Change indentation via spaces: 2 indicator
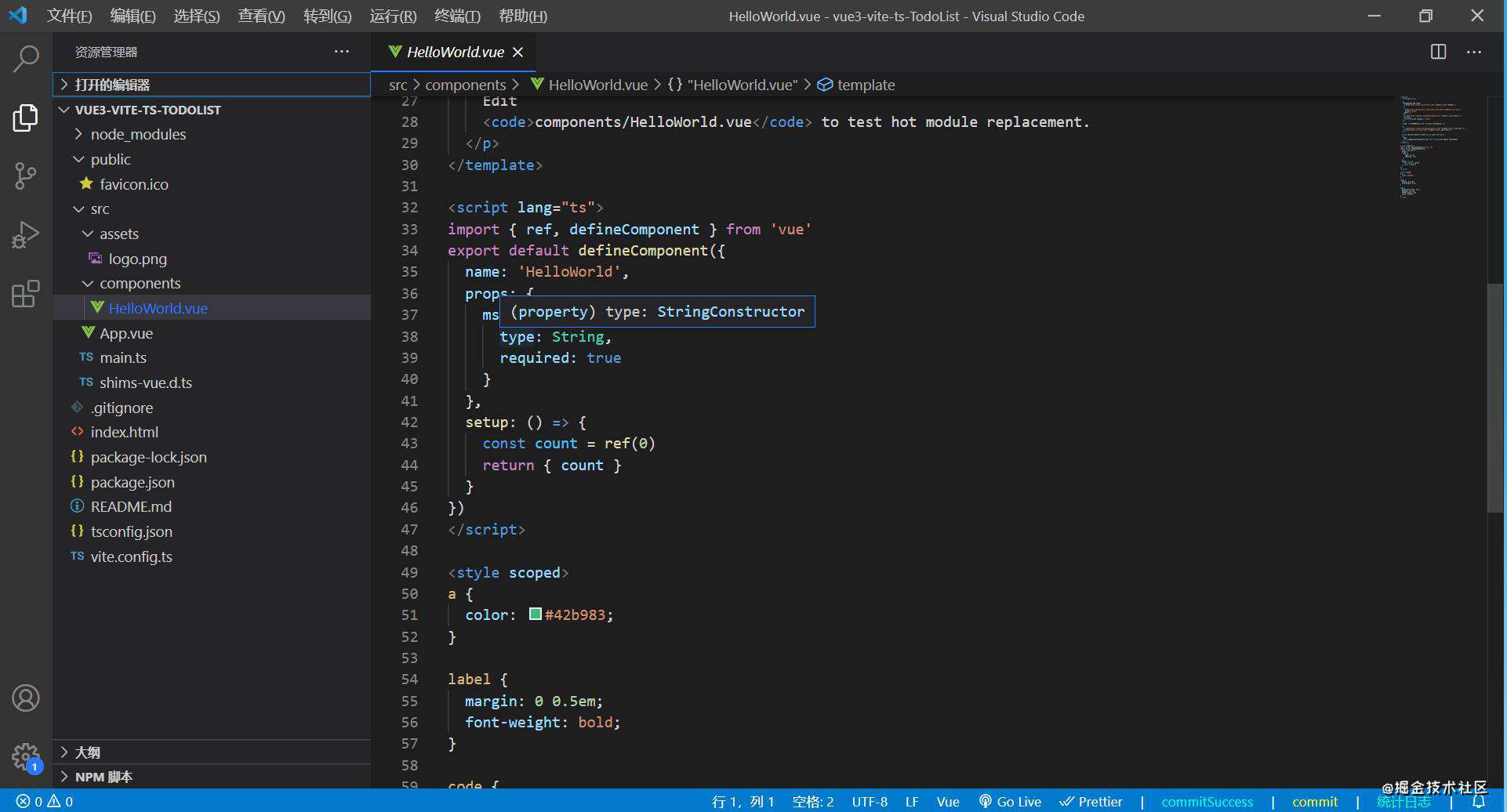The height and width of the screenshot is (812, 1507). [813, 801]
